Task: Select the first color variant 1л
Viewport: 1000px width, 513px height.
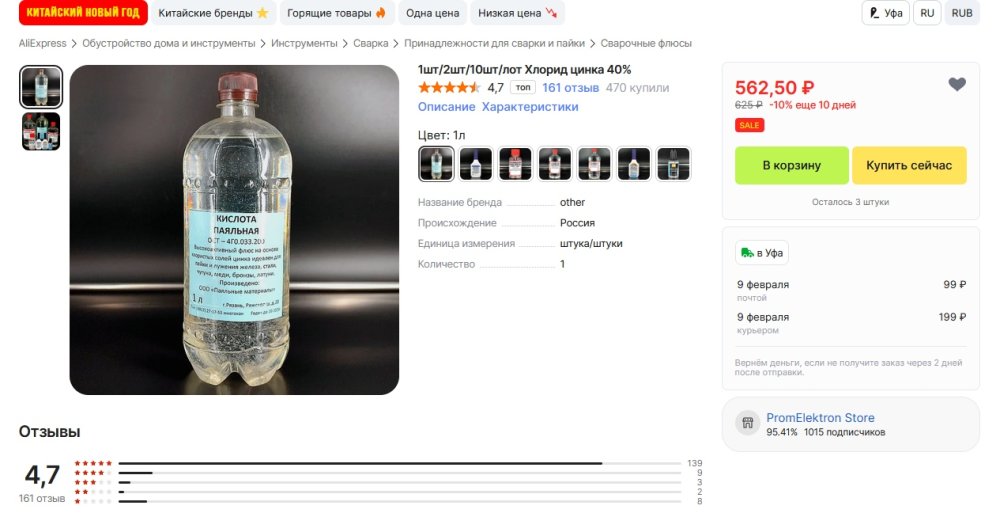Action: pos(436,164)
